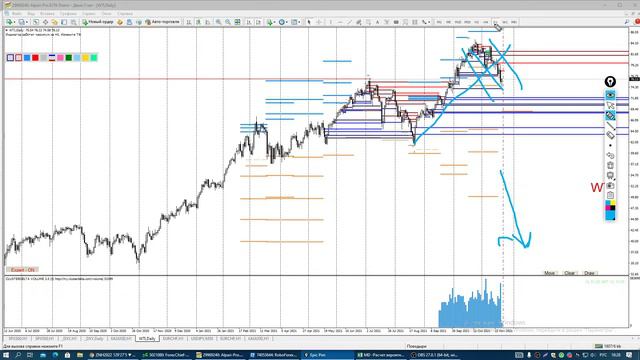Switch chart to Bar Chart mode
The image size is (640, 360).
coord(189,22)
